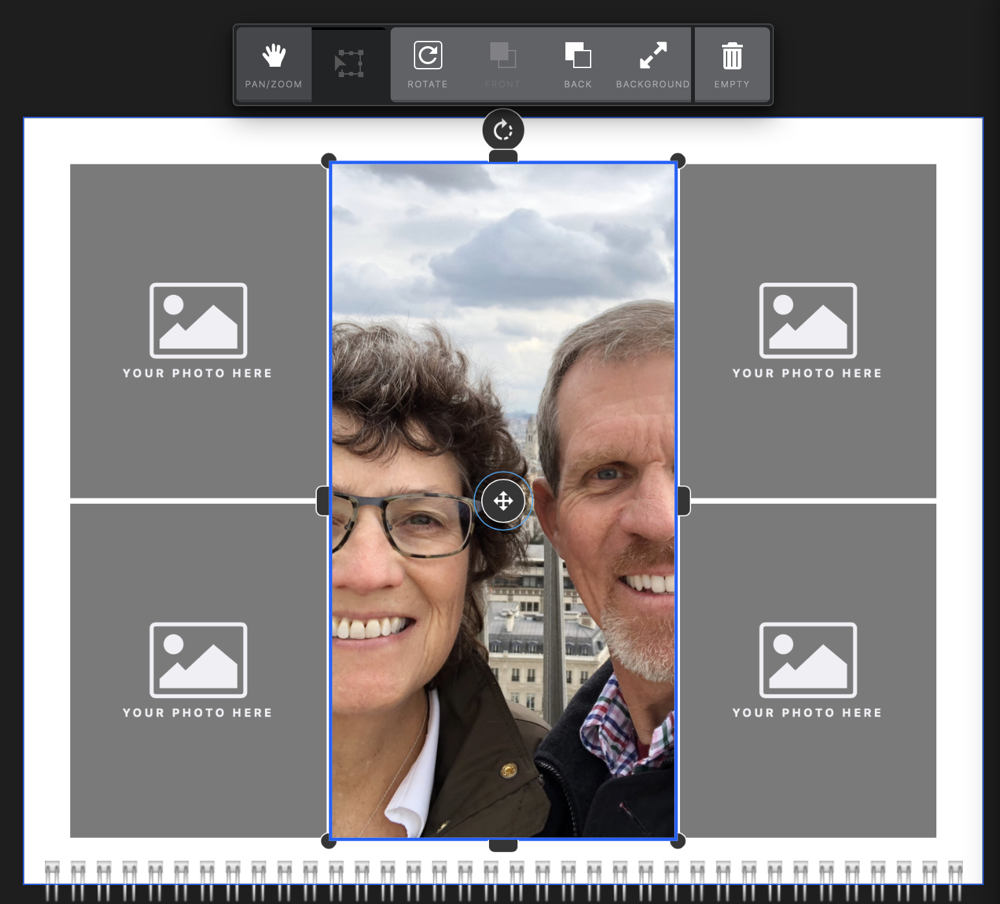Click the bottom edge resize handle
The height and width of the screenshot is (904, 1000).
(503, 846)
